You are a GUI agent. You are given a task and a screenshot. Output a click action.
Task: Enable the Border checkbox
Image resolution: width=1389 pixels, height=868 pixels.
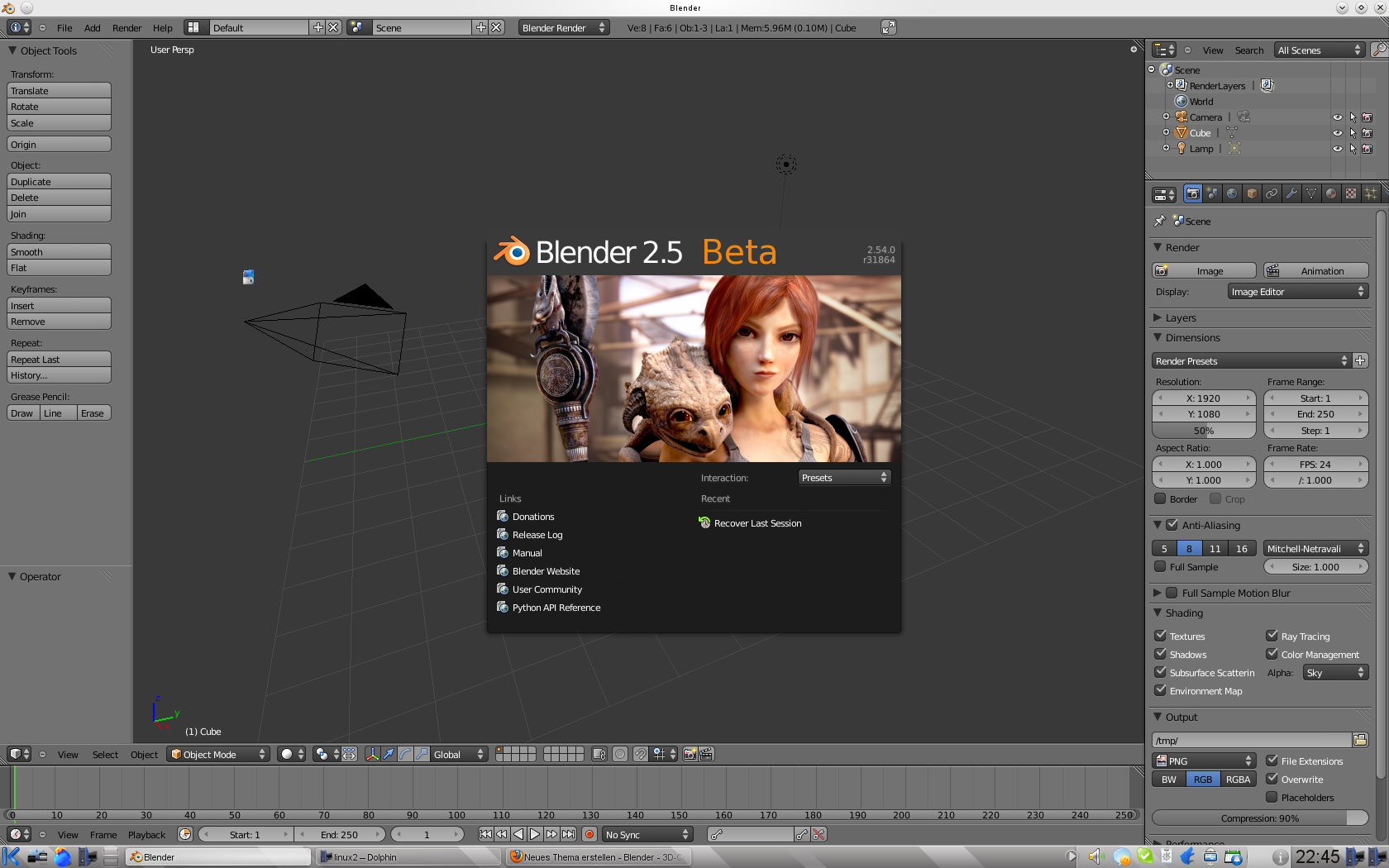pyautogui.click(x=1161, y=499)
